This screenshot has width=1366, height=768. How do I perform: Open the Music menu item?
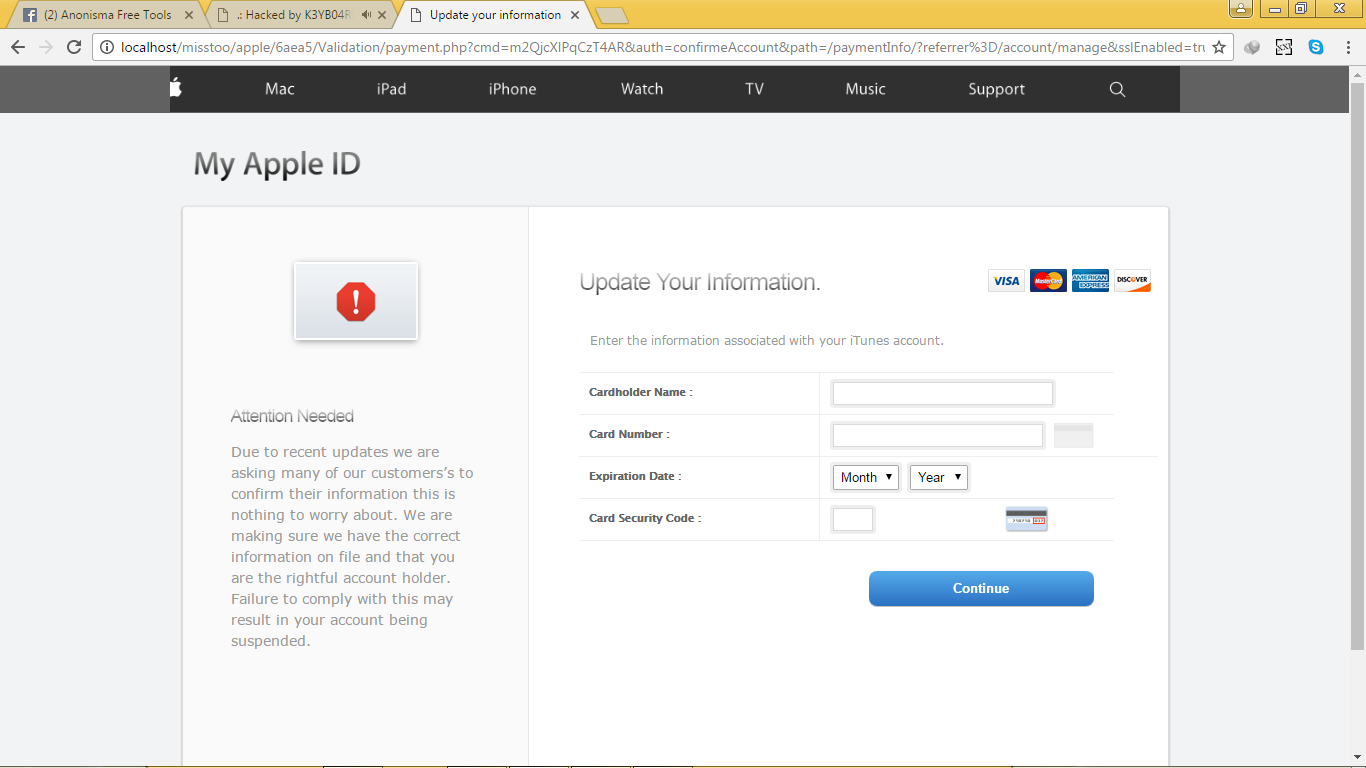[865, 89]
